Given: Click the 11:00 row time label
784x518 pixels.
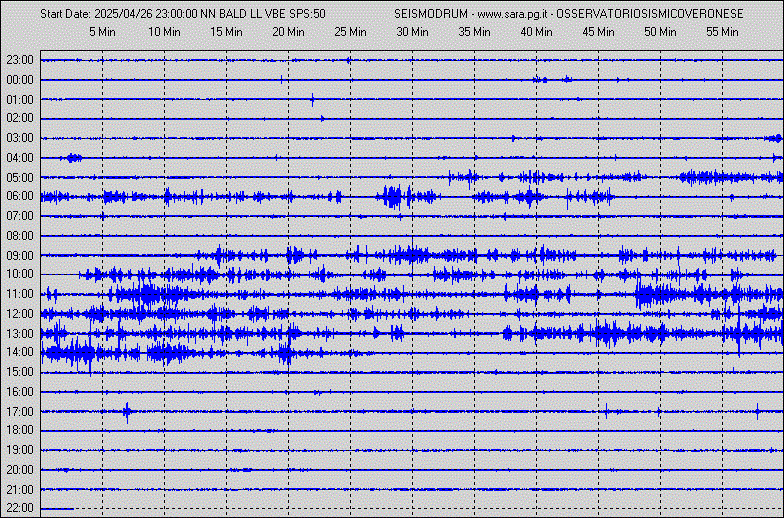Looking at the screenshot, I should [20, 294].
